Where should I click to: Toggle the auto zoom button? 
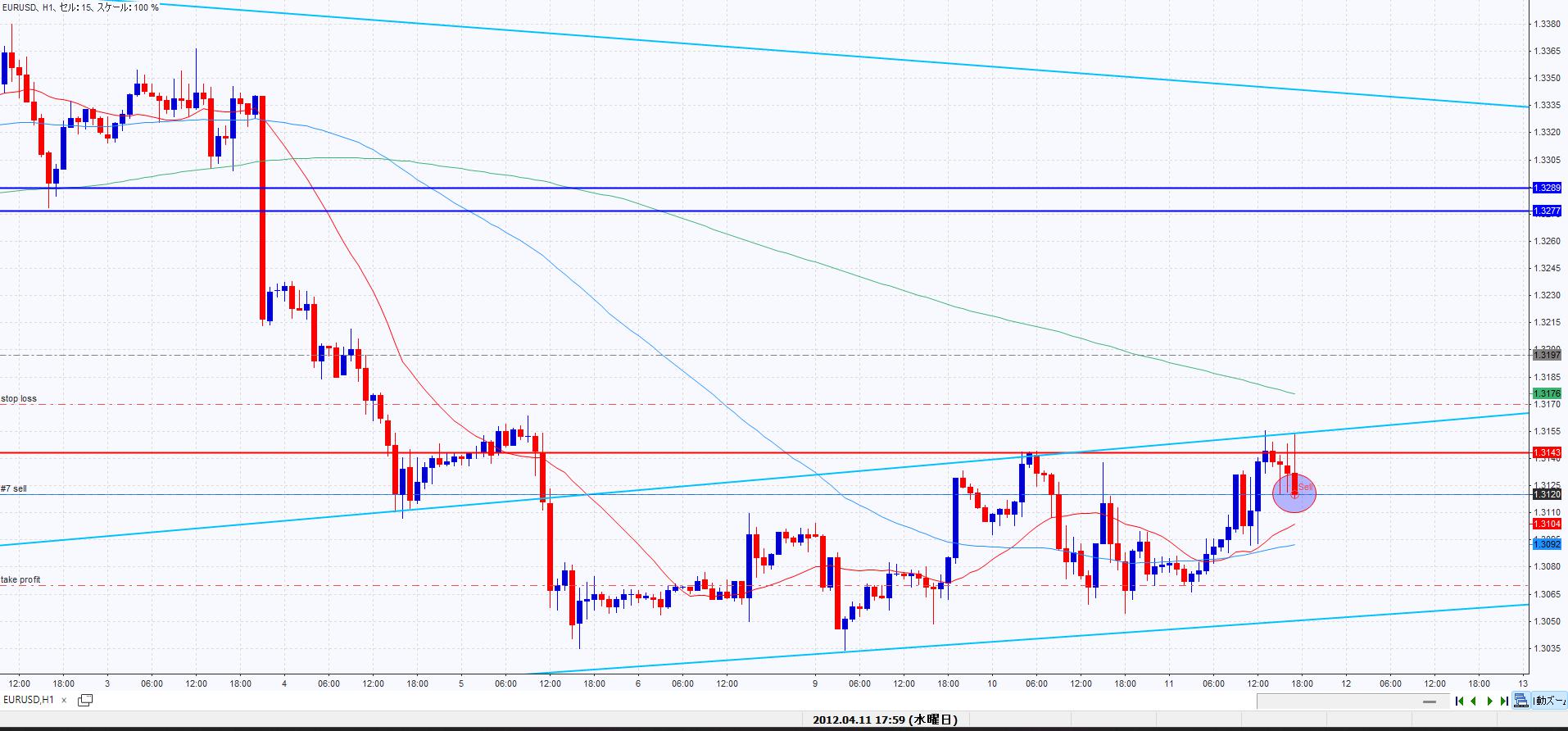pos(1549,701)
